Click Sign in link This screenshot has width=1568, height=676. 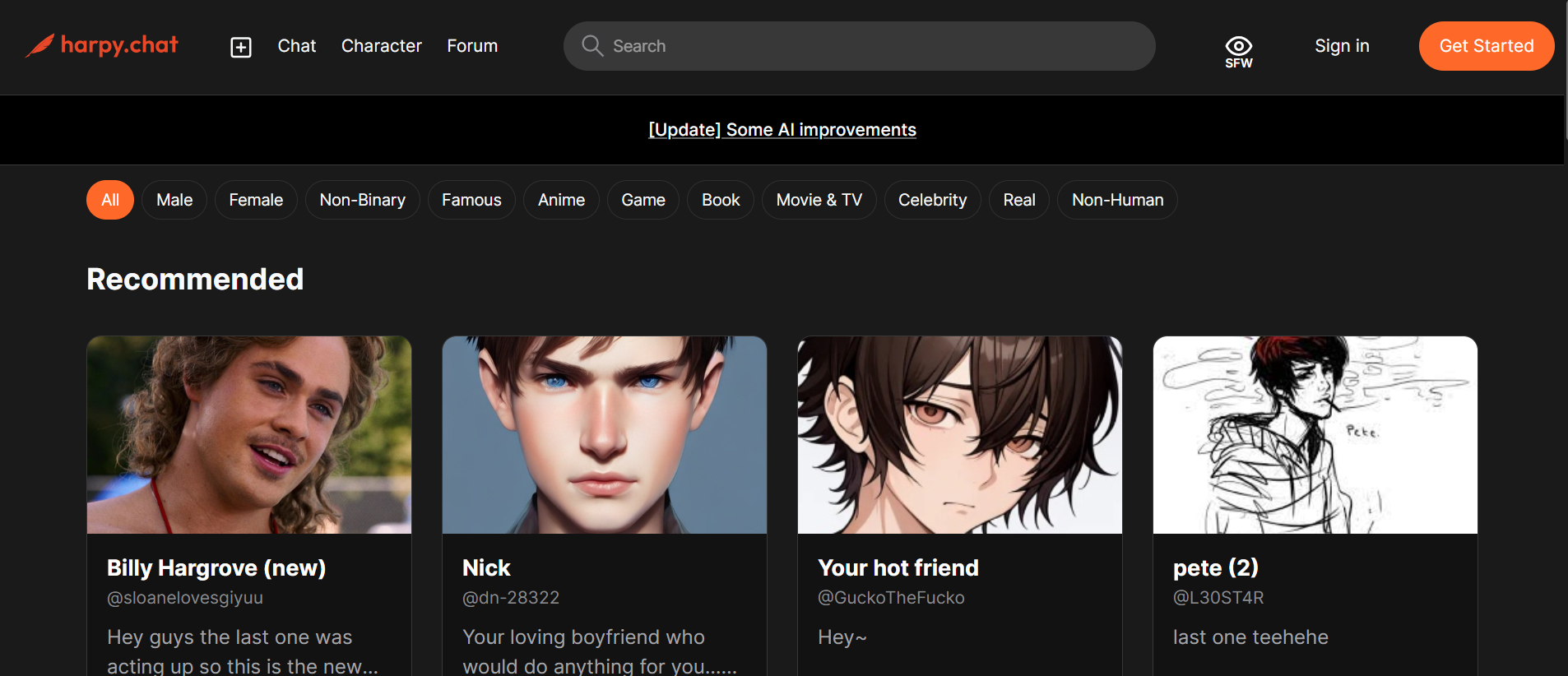[x=1342, y=46]
